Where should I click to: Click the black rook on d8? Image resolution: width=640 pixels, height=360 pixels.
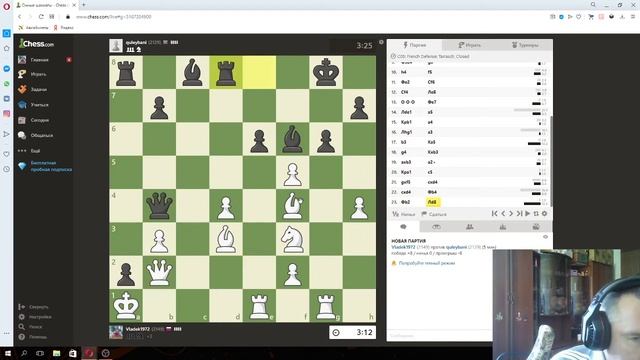226,73
